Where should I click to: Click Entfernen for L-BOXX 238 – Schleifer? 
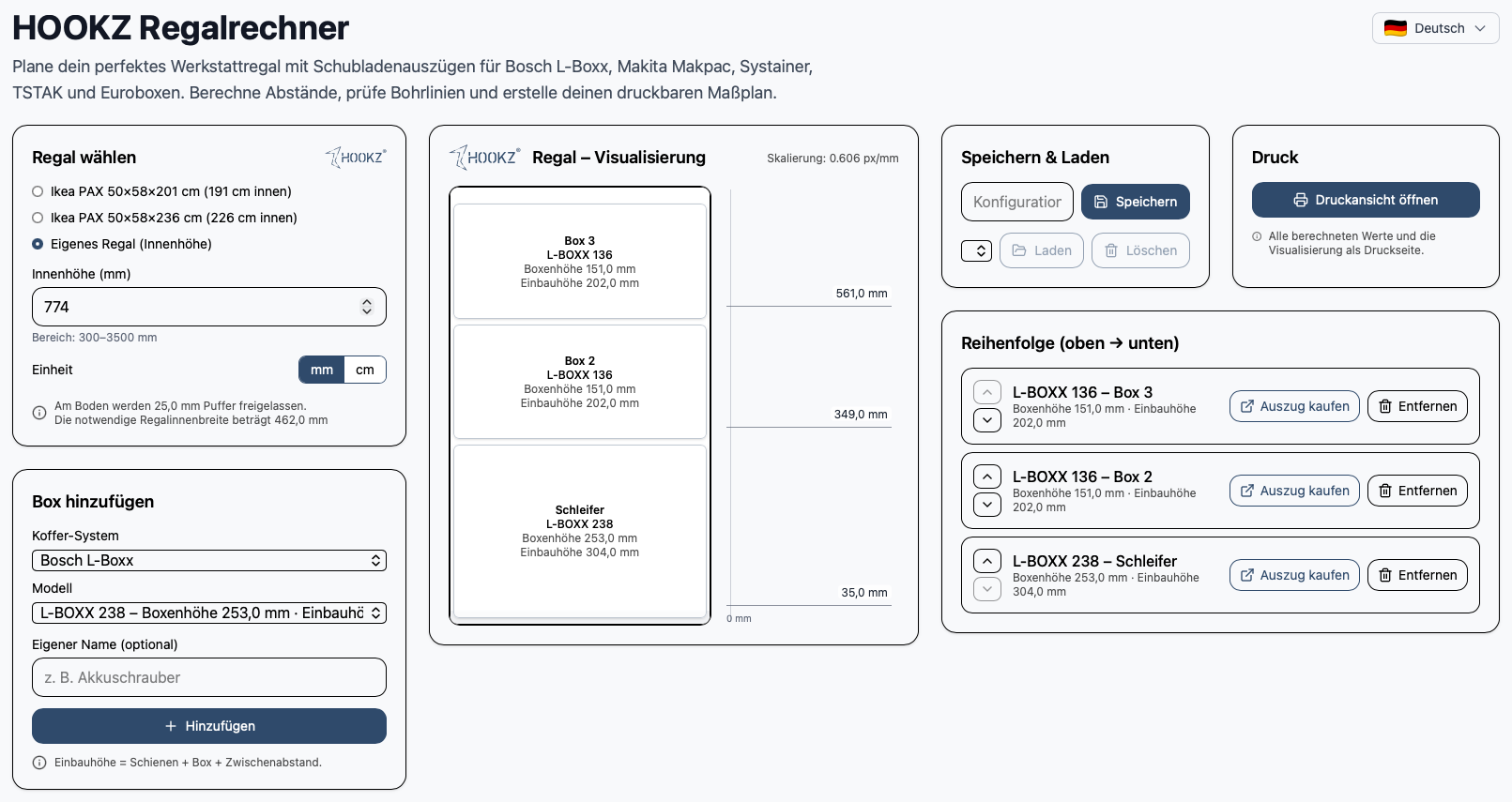point(1416,575)
